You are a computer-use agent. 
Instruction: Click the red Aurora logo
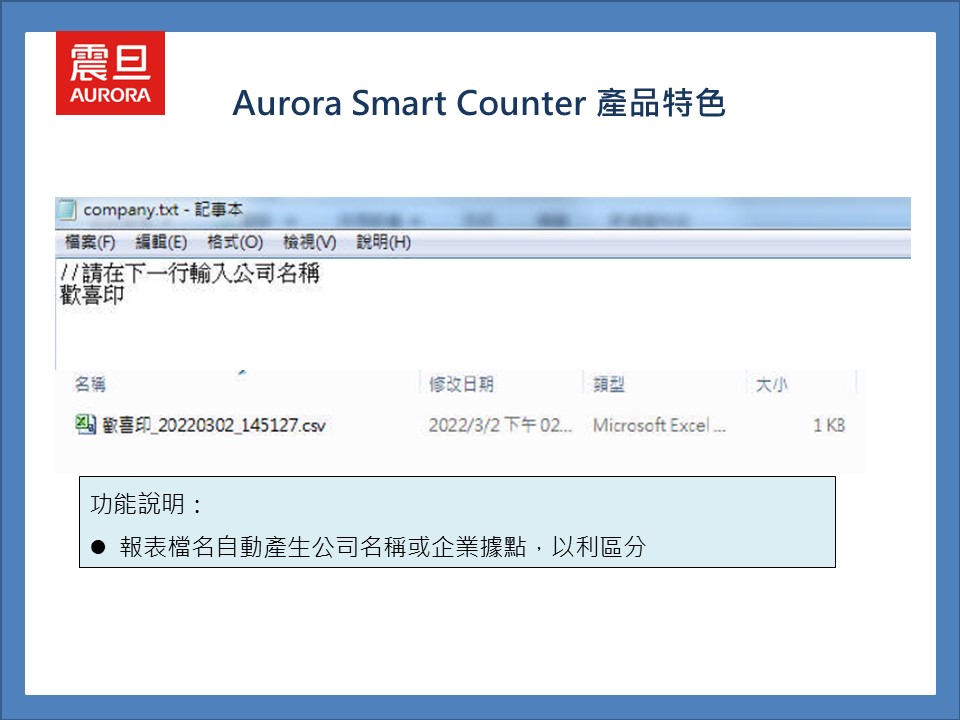[110, 73]
